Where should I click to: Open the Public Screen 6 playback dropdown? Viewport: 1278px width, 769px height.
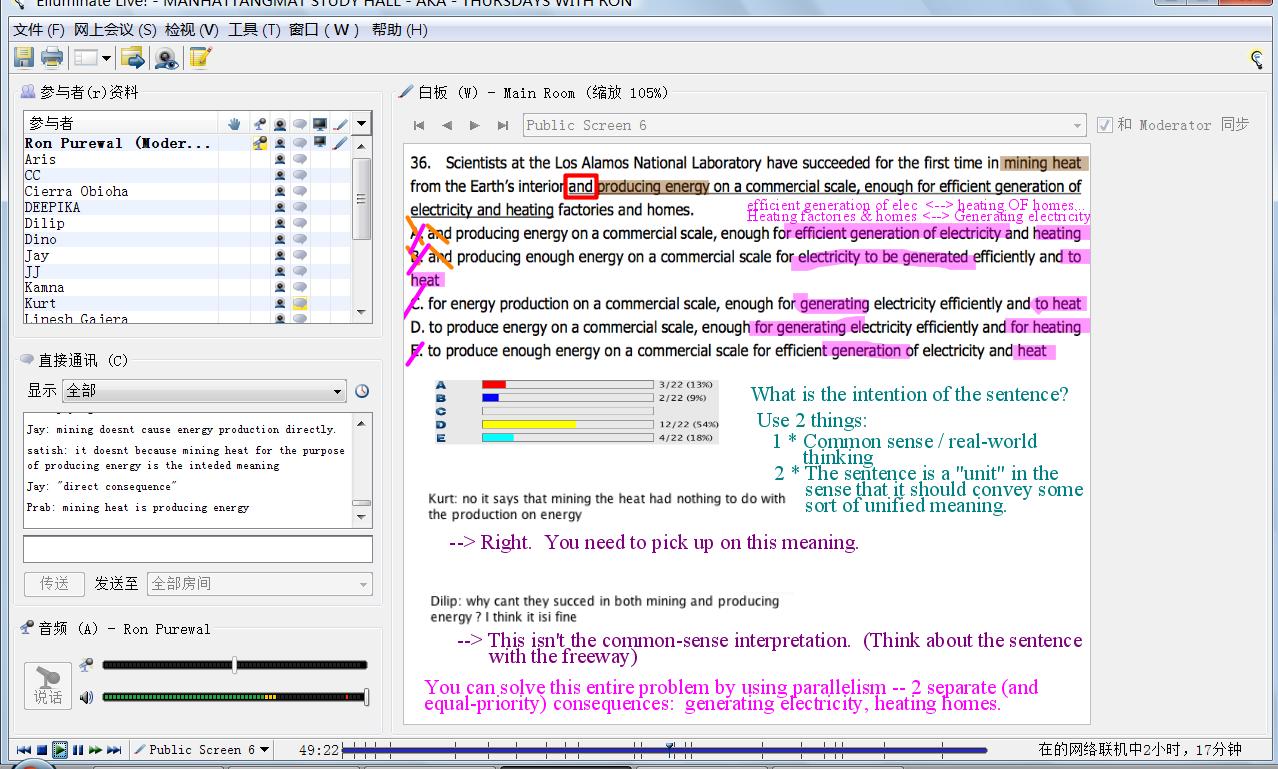pos(203,750)
